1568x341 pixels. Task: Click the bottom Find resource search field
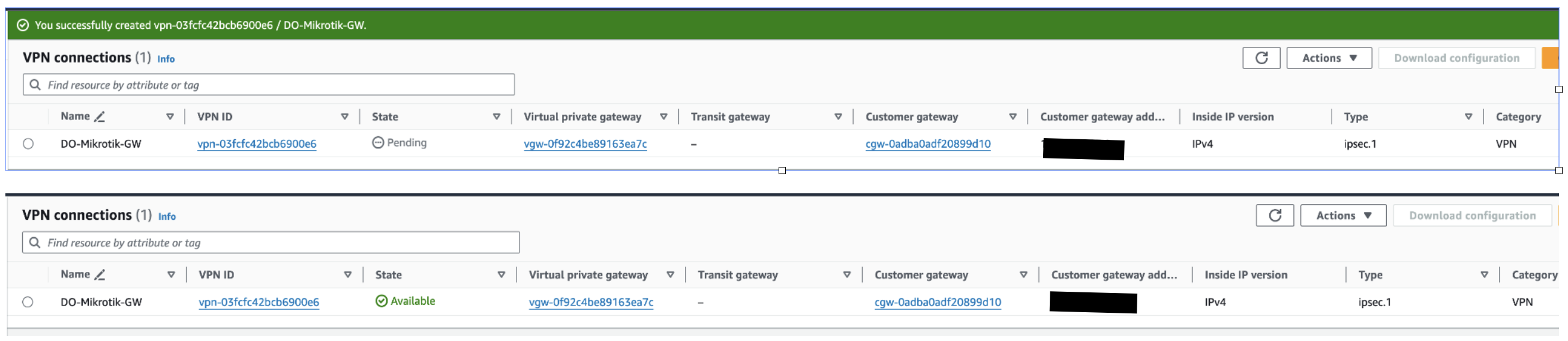[280, 243]
